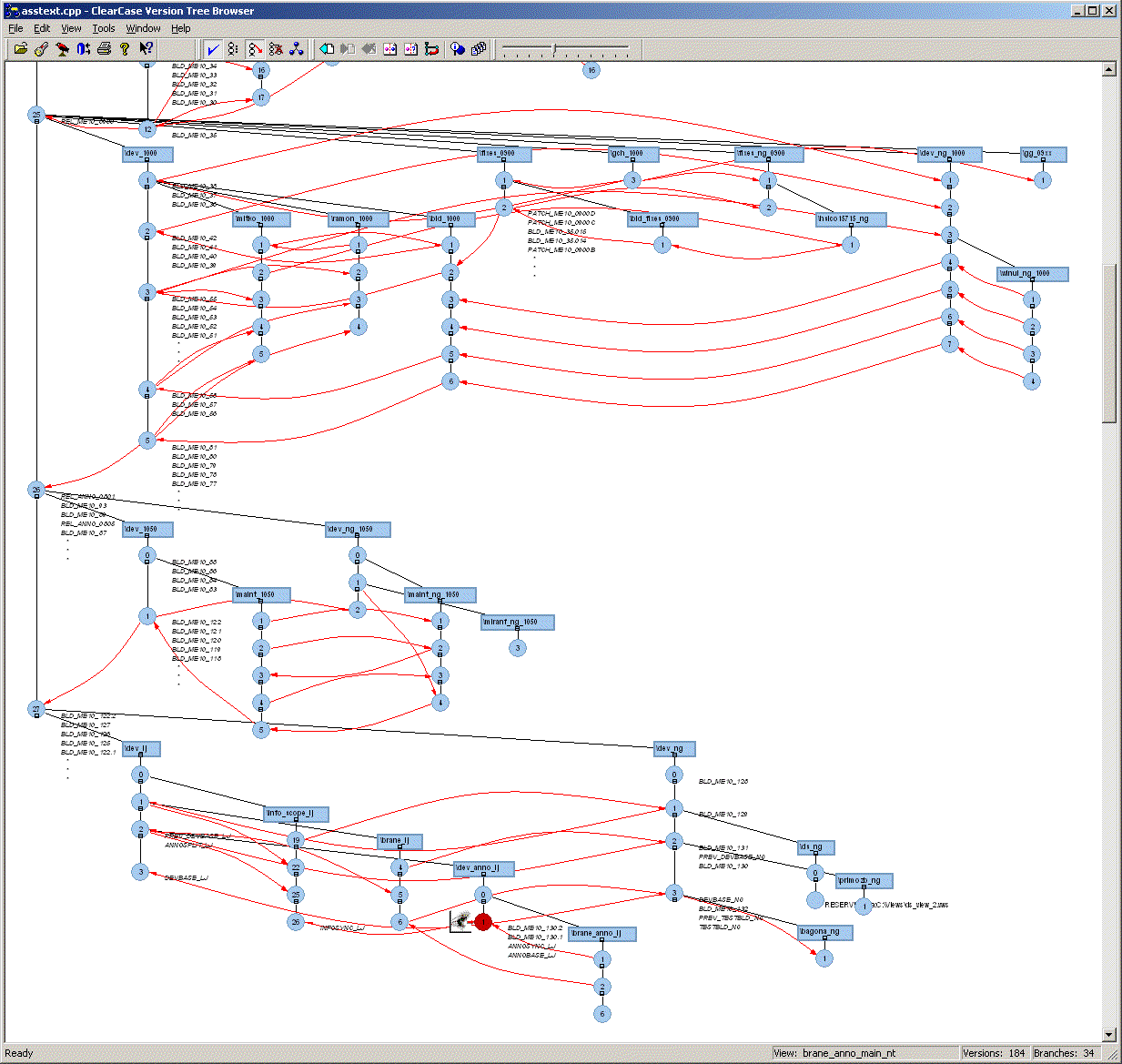This screenshot has height=1064, width=1122.
Task: Click the red bird toolbar icon
Action: coord(62,49)
